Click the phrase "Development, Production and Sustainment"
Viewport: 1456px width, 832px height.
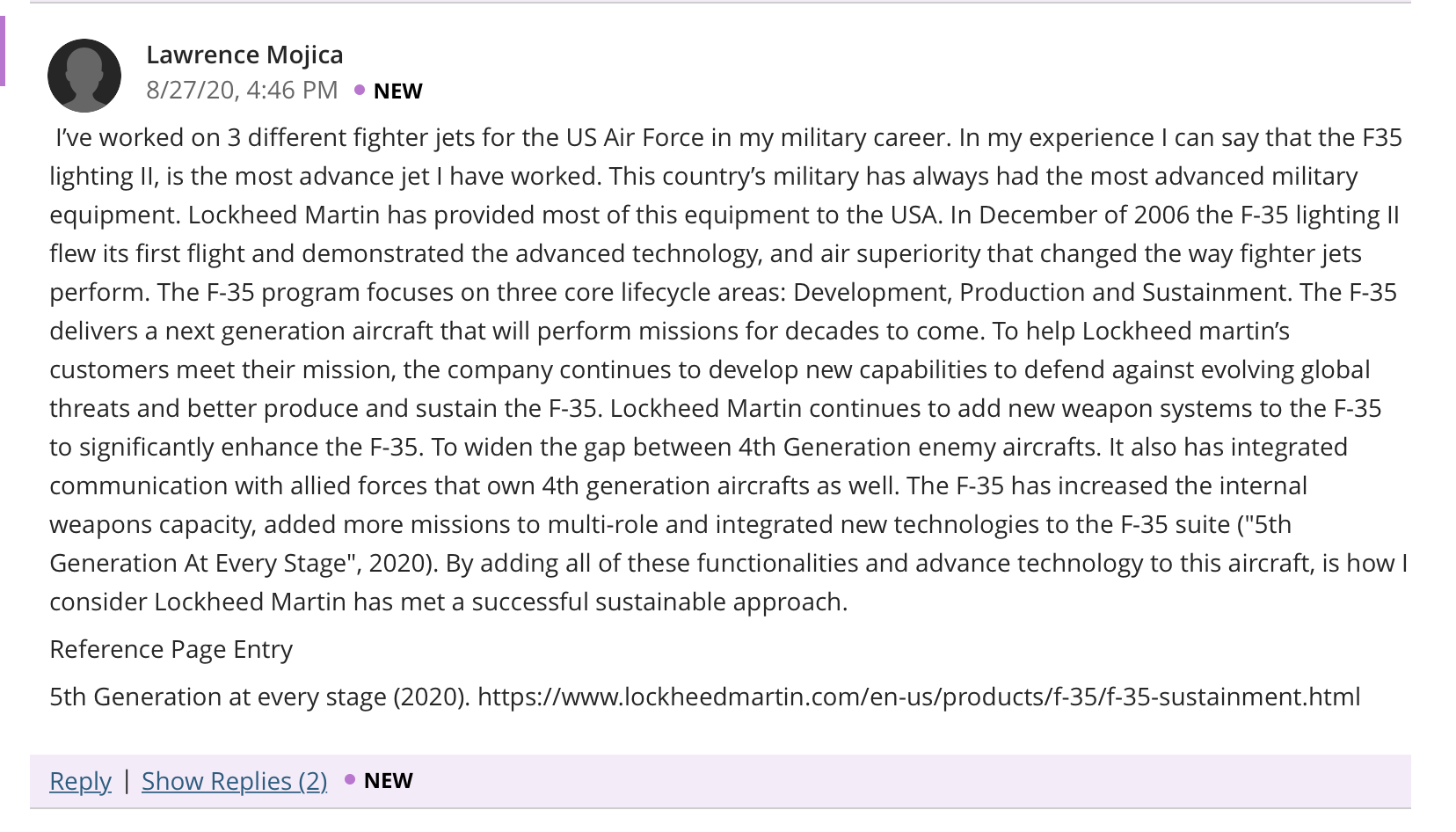point(1041,292)
